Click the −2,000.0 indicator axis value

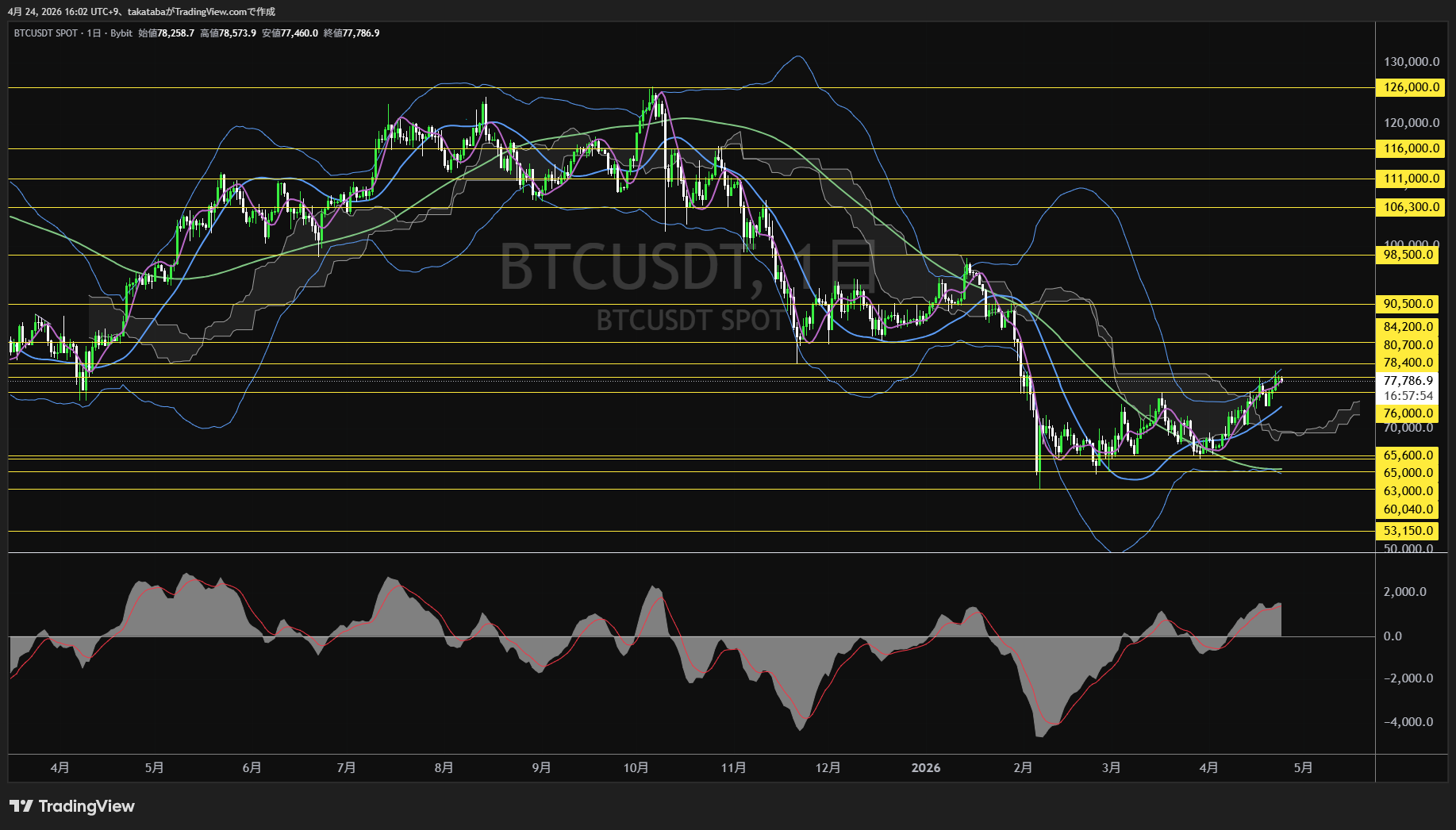[x=1408, y=678]
